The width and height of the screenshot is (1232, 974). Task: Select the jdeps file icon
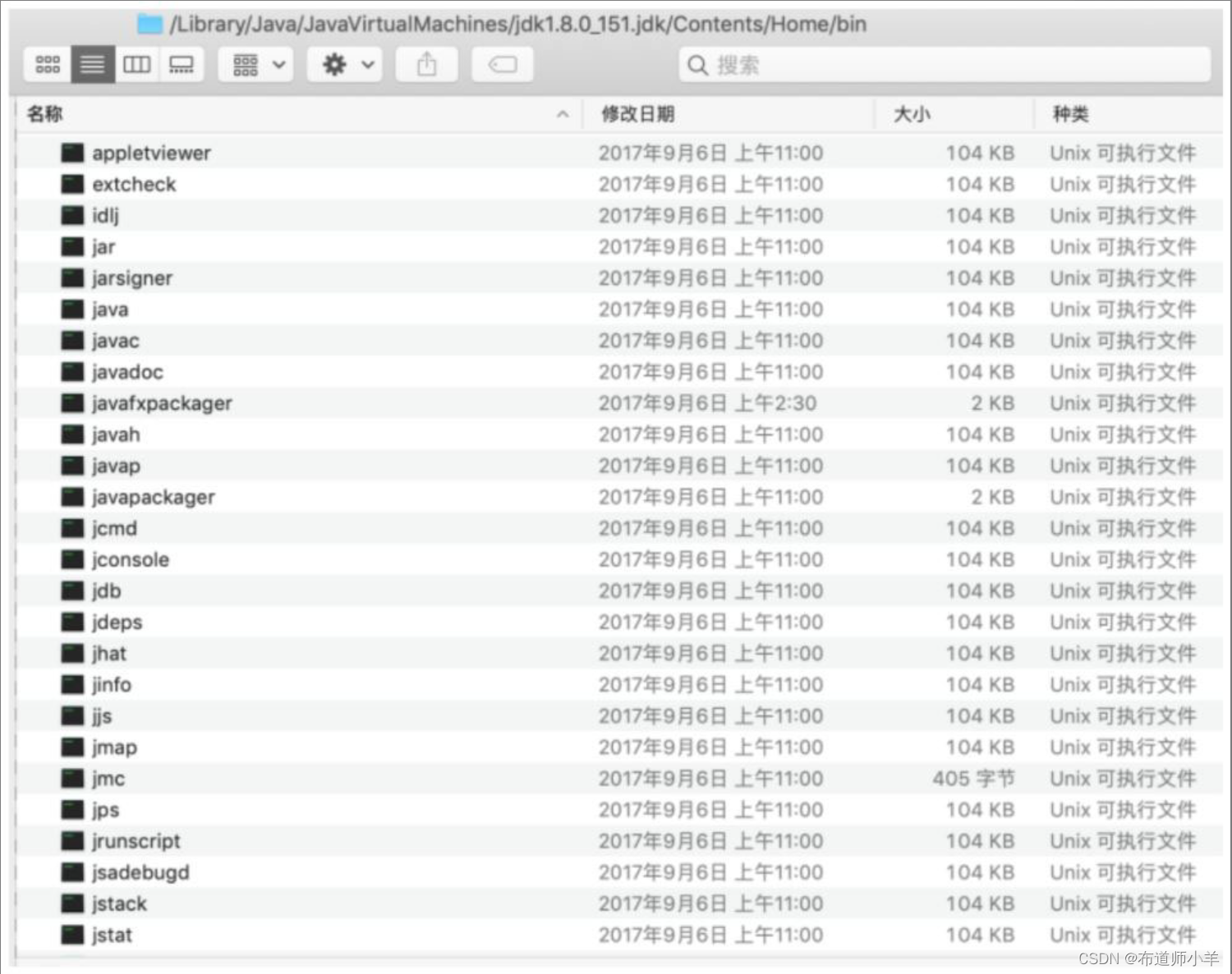[x=73, y=622]
